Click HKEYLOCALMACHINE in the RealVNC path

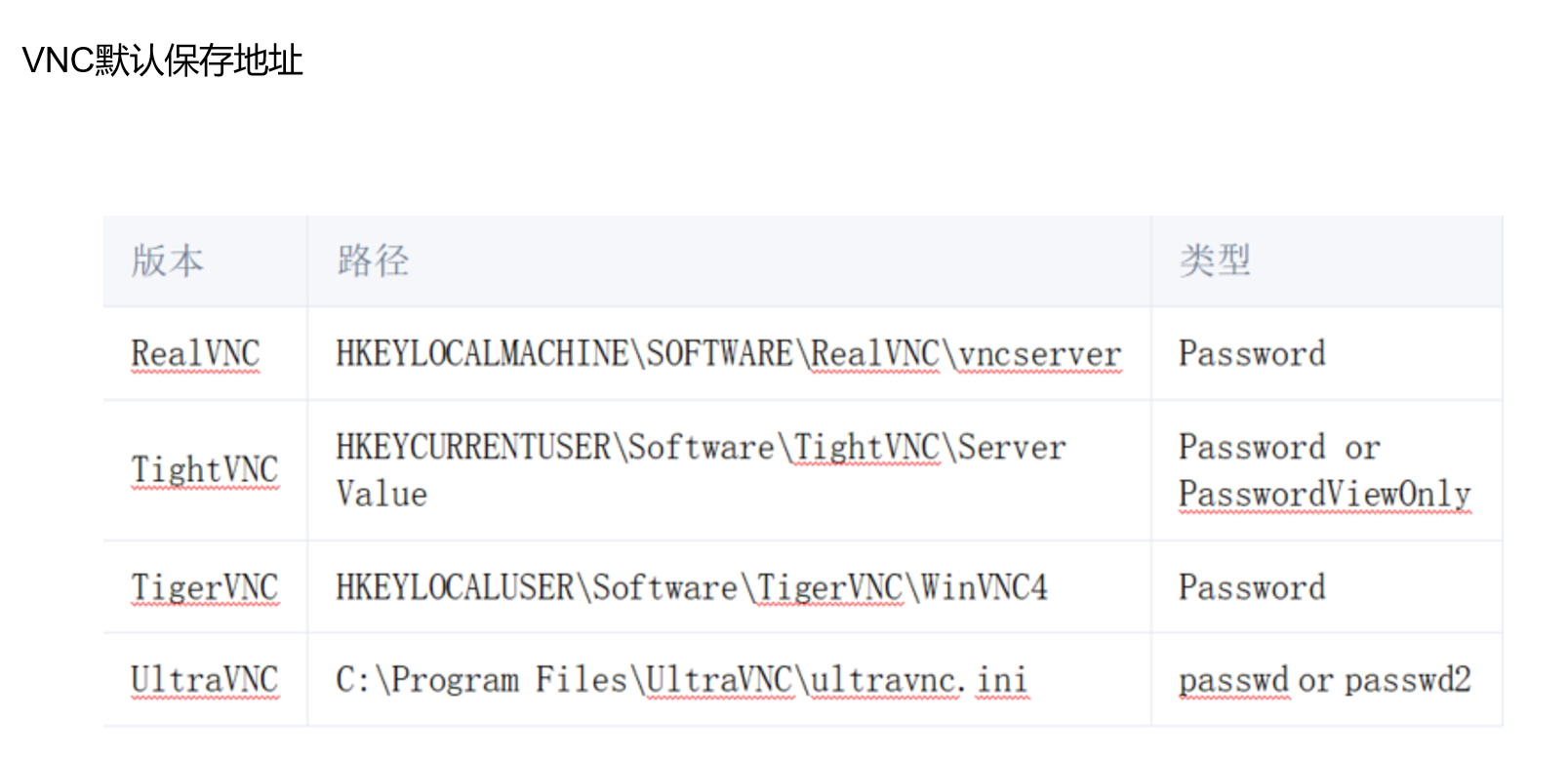(482, 353)
